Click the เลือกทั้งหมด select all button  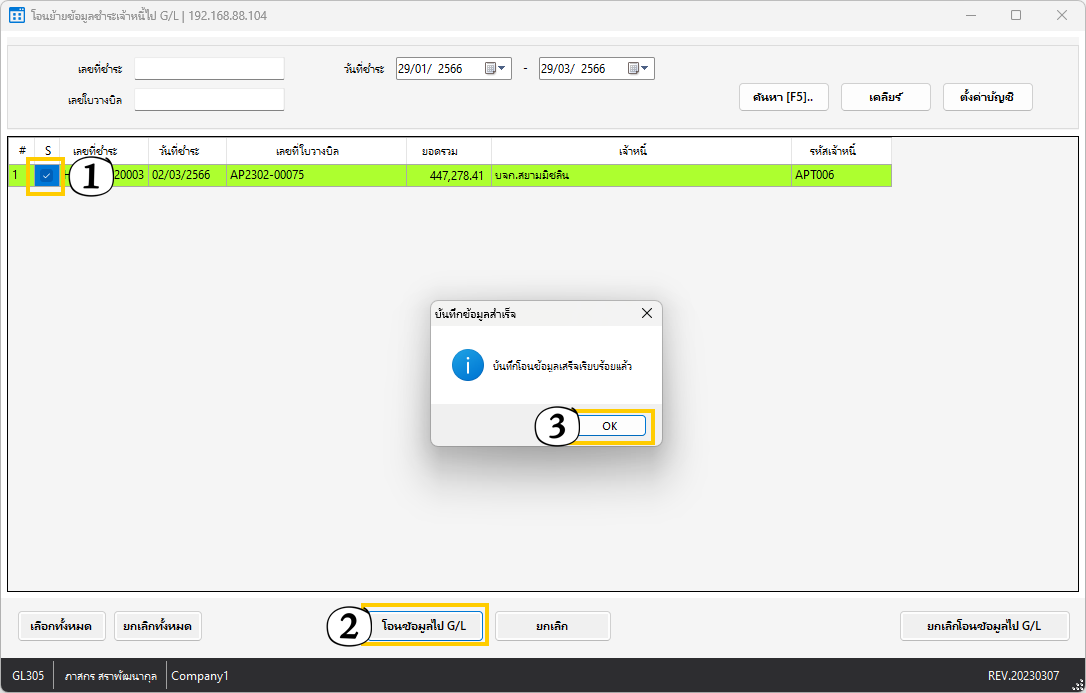pos(61,626)
